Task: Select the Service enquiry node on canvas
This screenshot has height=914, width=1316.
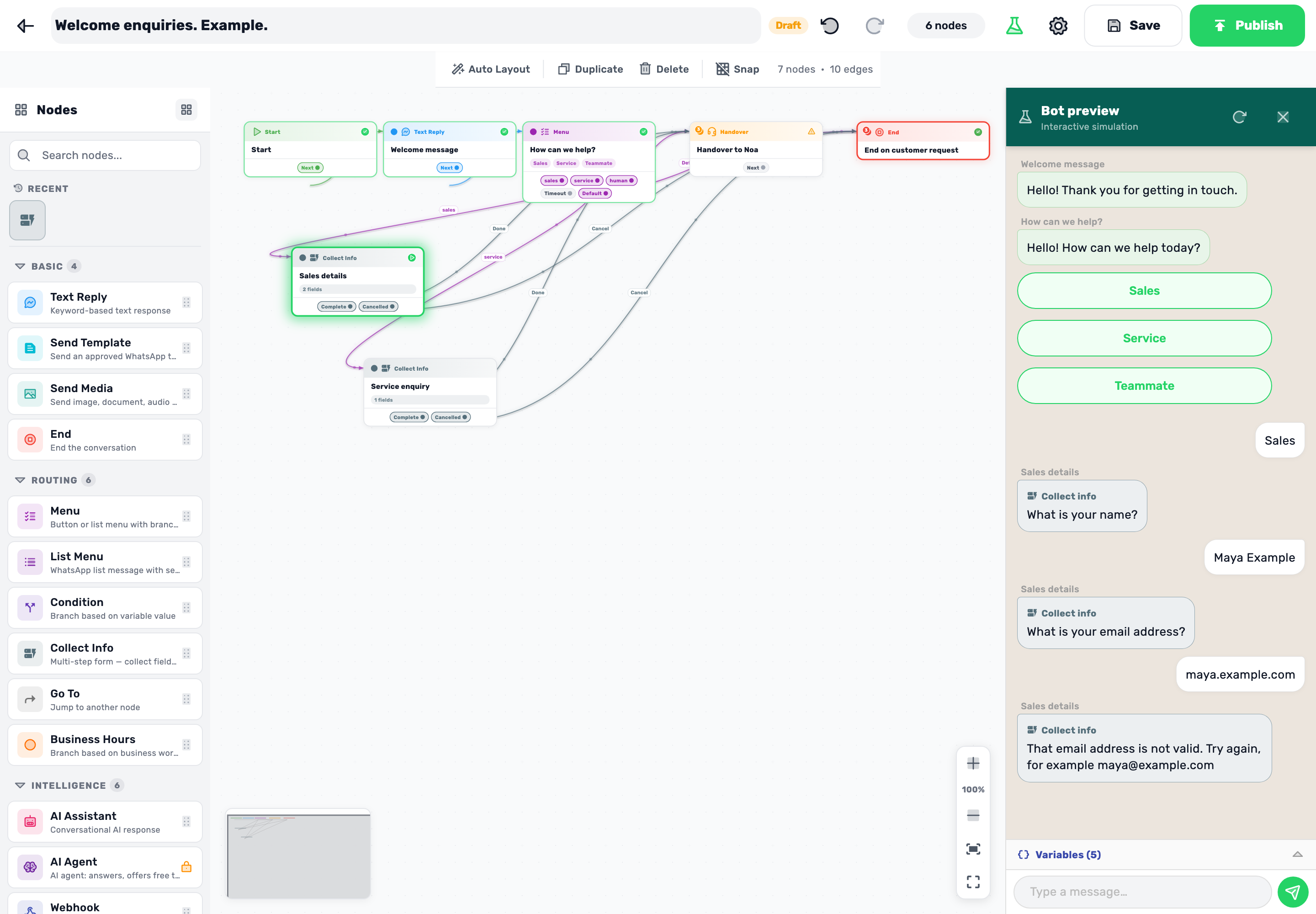Action: [x=430, y=392]
